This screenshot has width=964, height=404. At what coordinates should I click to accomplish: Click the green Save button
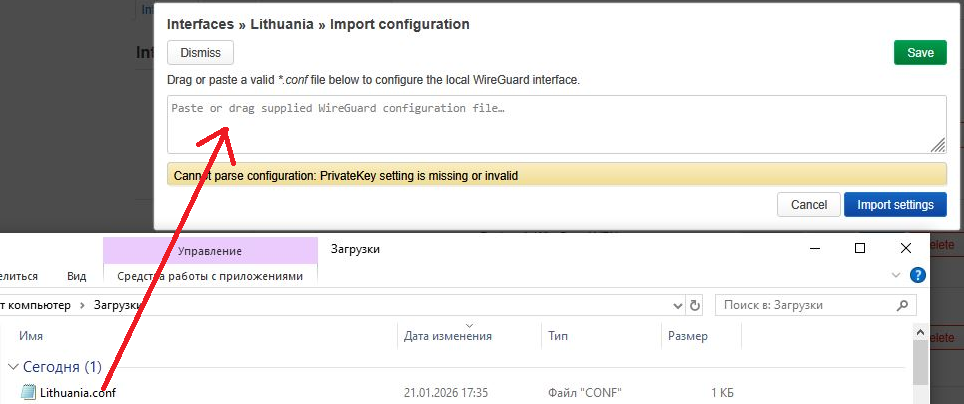[919, 53]
